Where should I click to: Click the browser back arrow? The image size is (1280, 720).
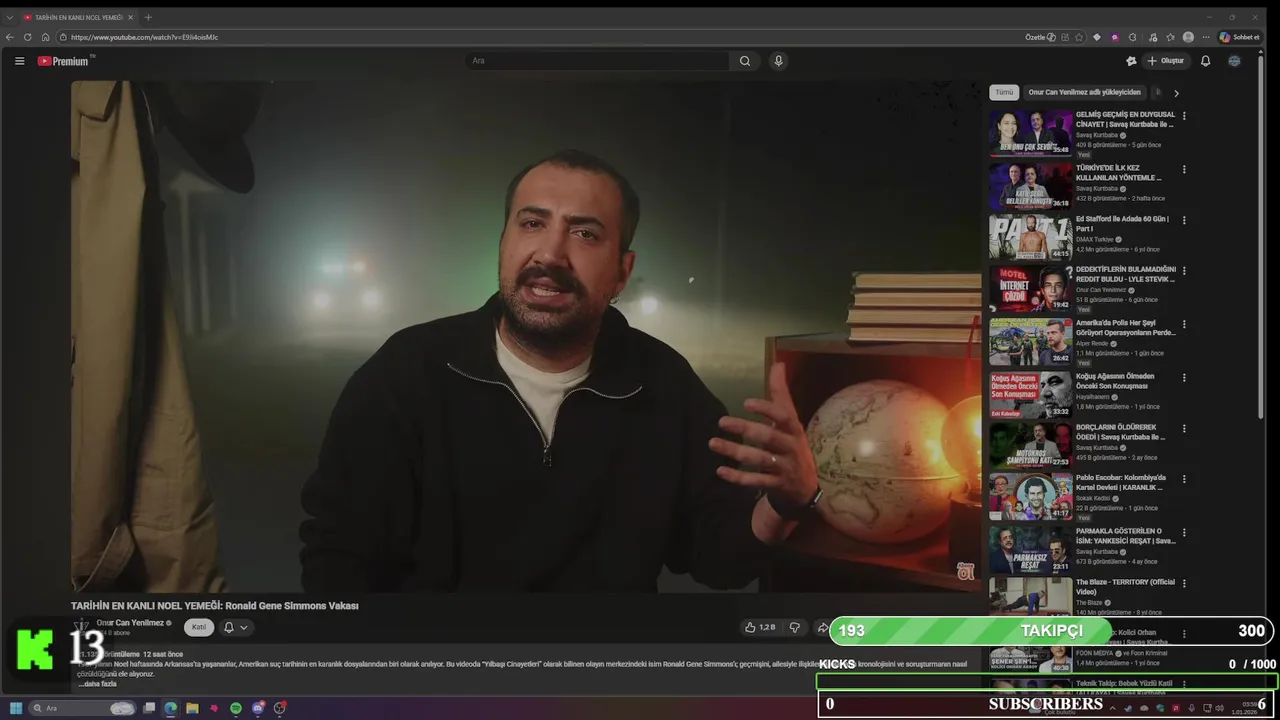tap(10, 37)
